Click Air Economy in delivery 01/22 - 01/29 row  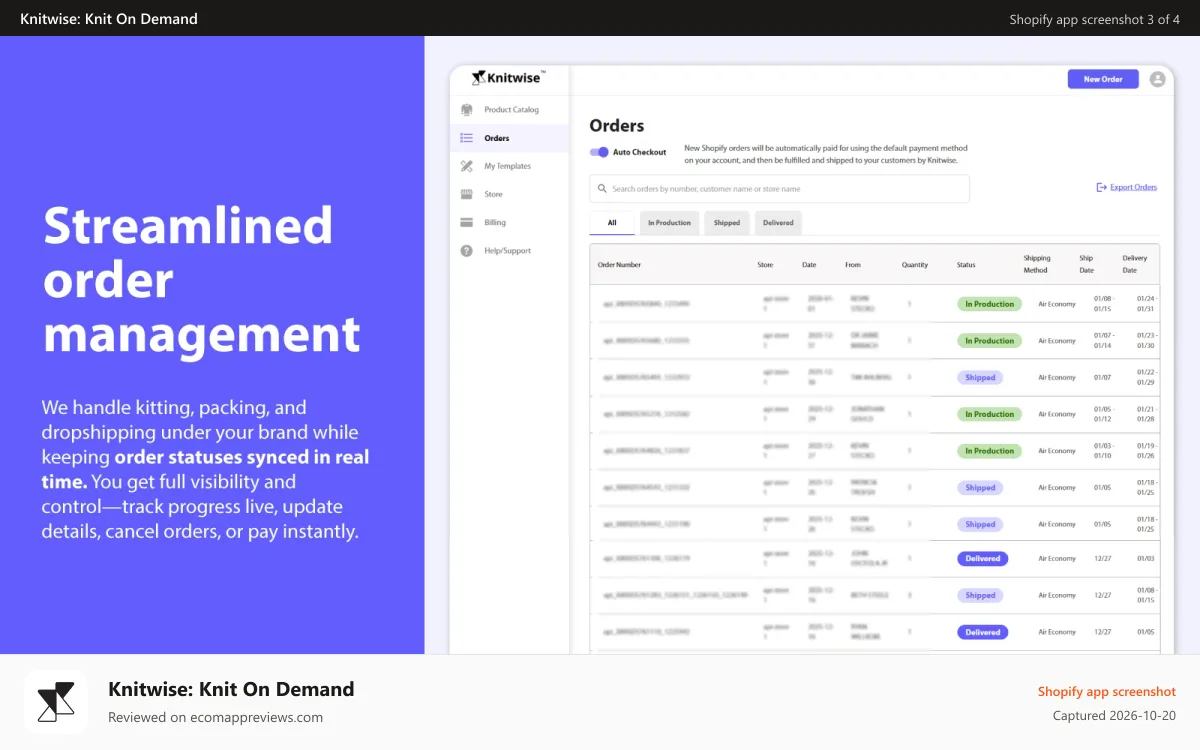coord(1057,378)
